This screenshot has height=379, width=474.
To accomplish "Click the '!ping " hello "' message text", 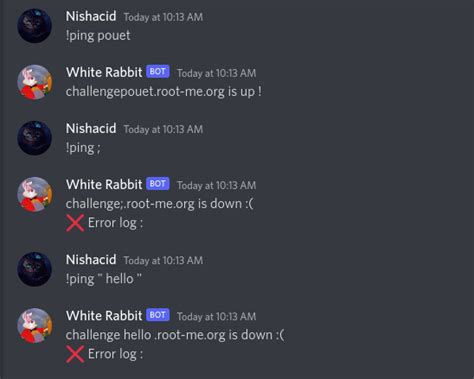I will point(104,279).
